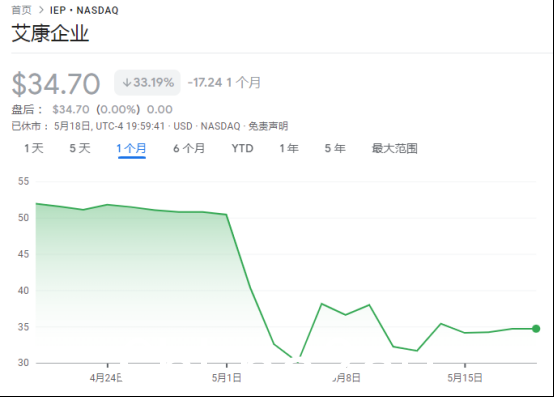
Task: Click the 4月24日 date tick on chart
Action: [x=106, y=378]
